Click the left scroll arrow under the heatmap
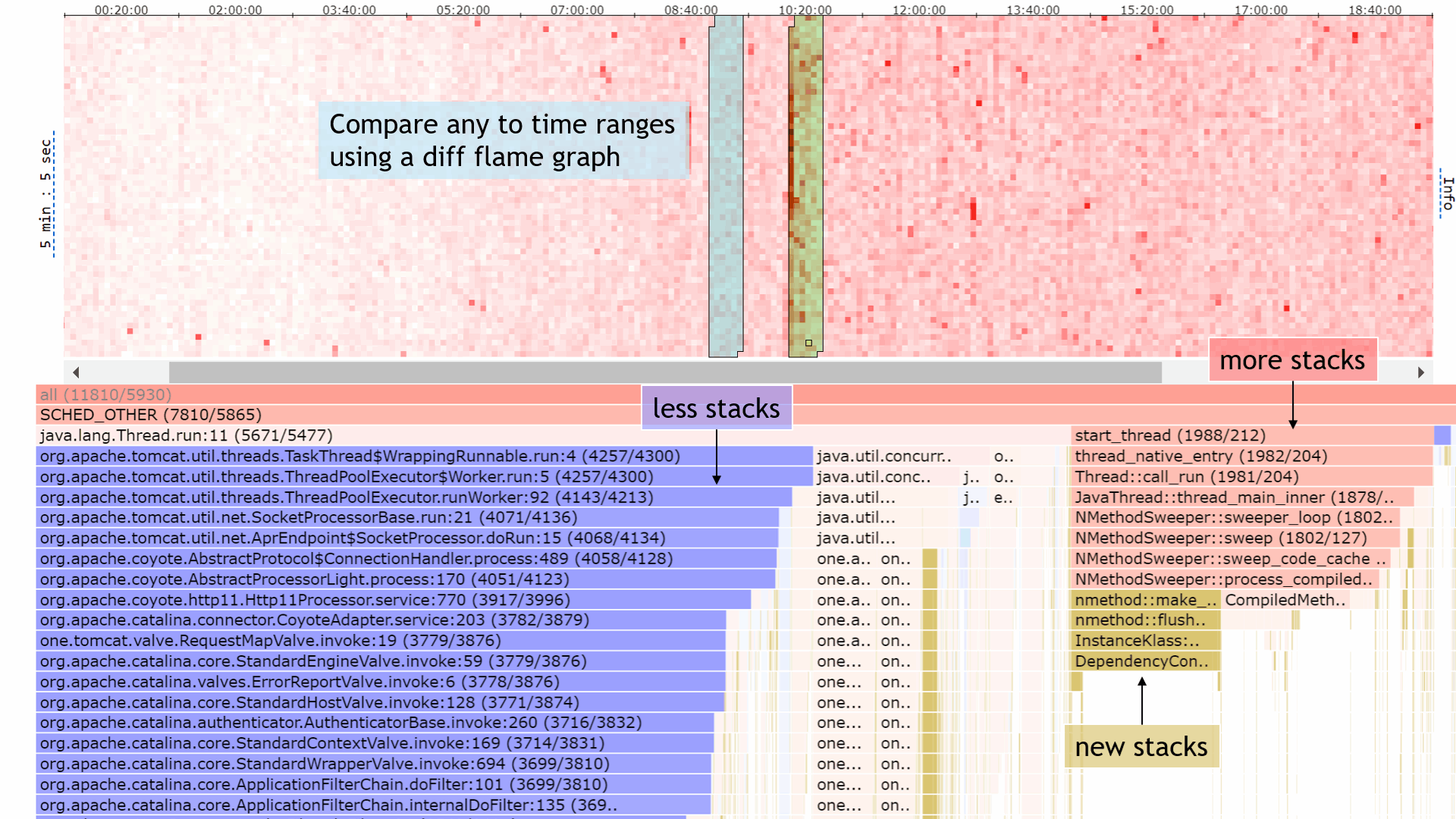1456x819 pixels. [x=76, y=372]
